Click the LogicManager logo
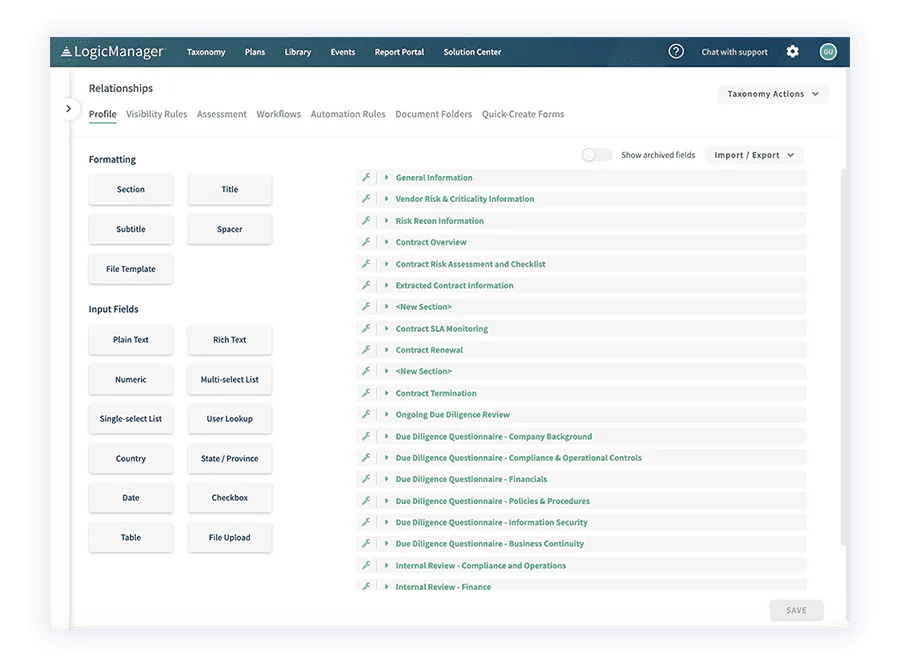Viewport: 900px width, 669px height. point(113,50)
